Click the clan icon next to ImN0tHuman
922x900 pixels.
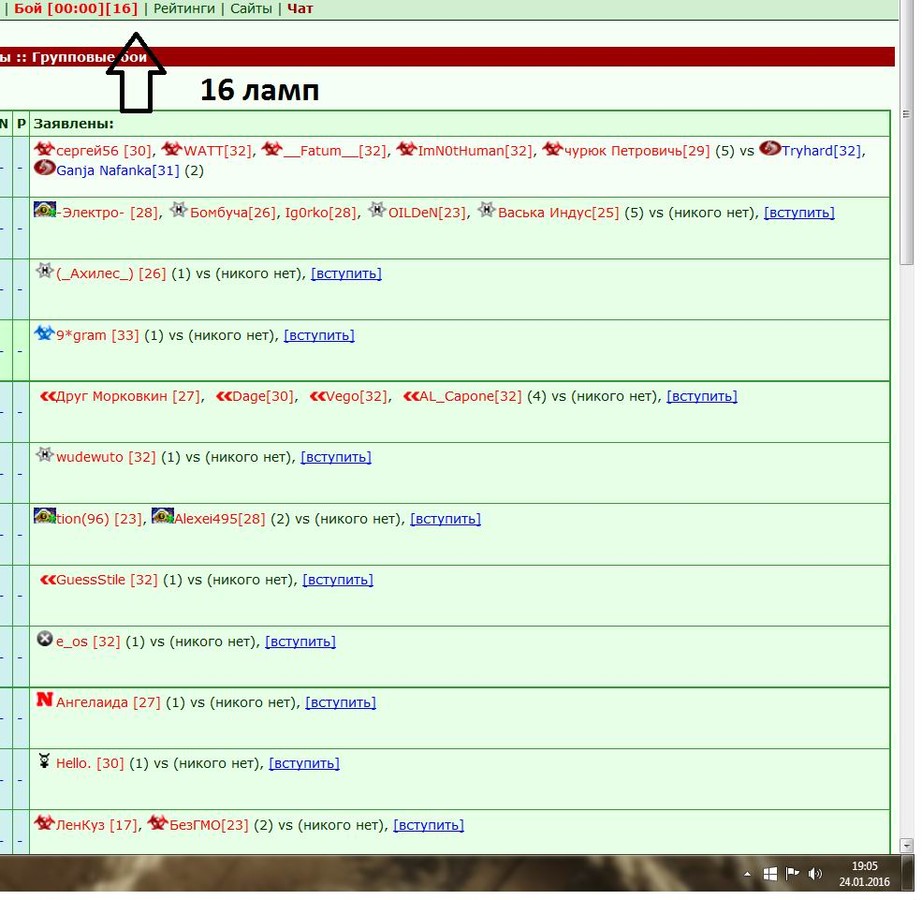click(406, 149)
